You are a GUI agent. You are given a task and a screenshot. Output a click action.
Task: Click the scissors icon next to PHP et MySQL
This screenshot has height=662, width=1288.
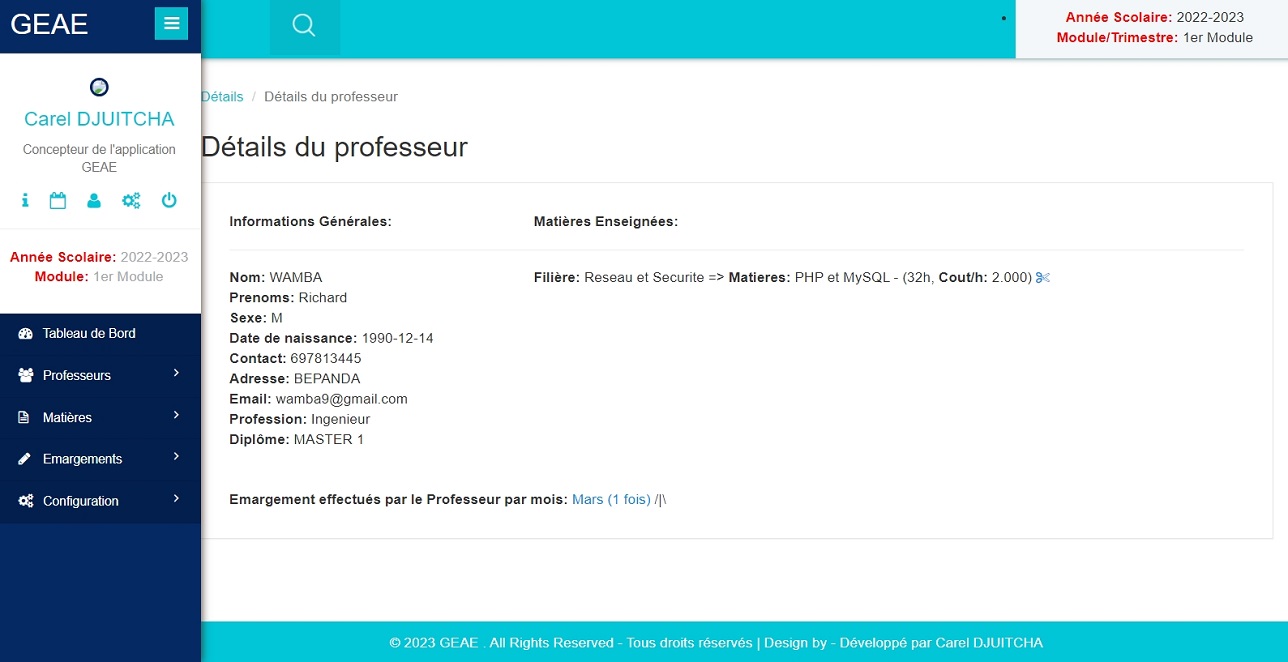[x=1043, y=278]
